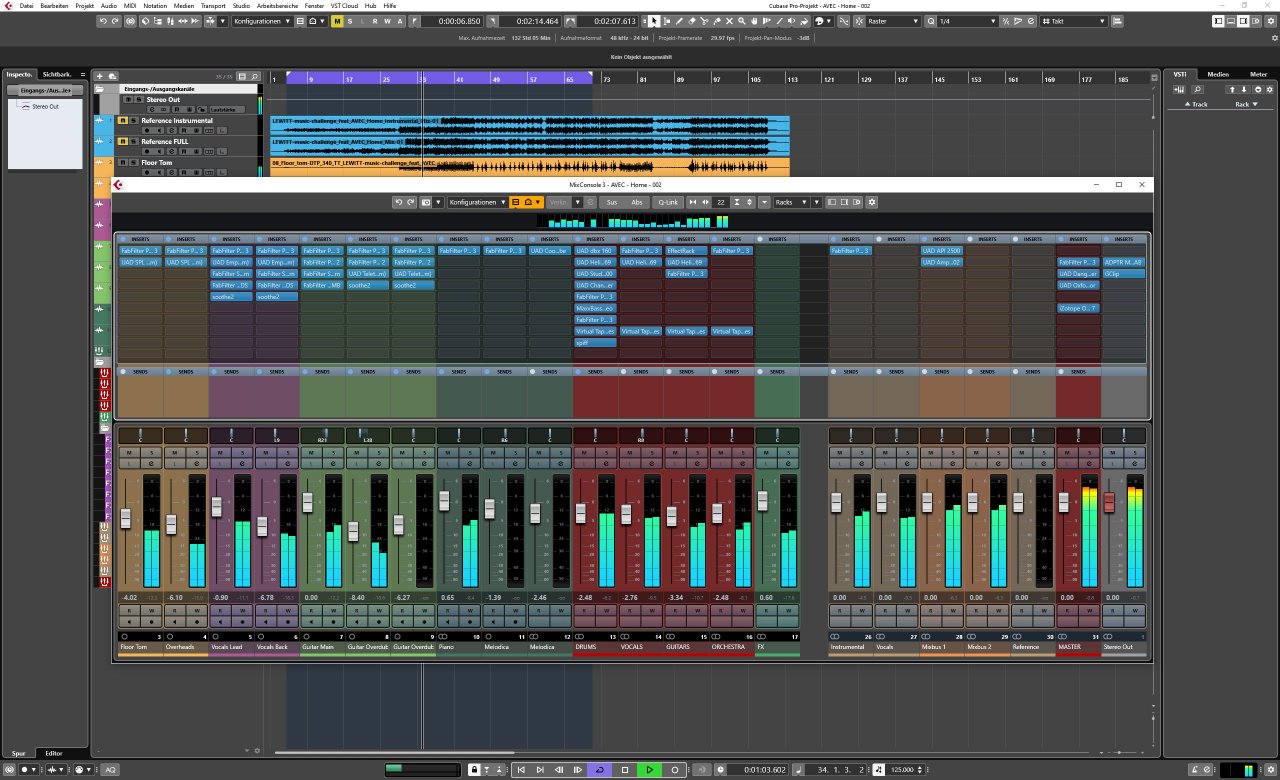
Task: Click the Abs button in MixConsole
Action: point(637,202)
